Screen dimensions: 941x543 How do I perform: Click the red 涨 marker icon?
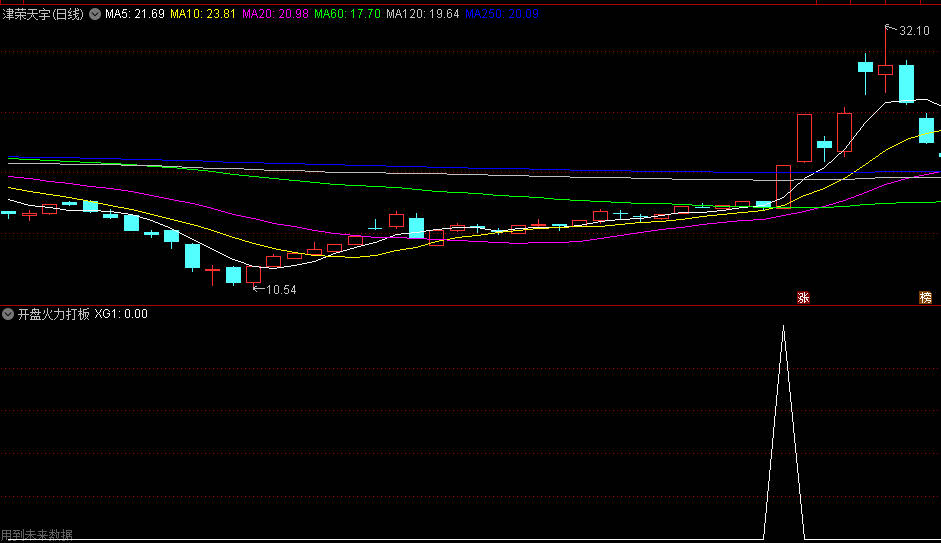tap(803, 298)
